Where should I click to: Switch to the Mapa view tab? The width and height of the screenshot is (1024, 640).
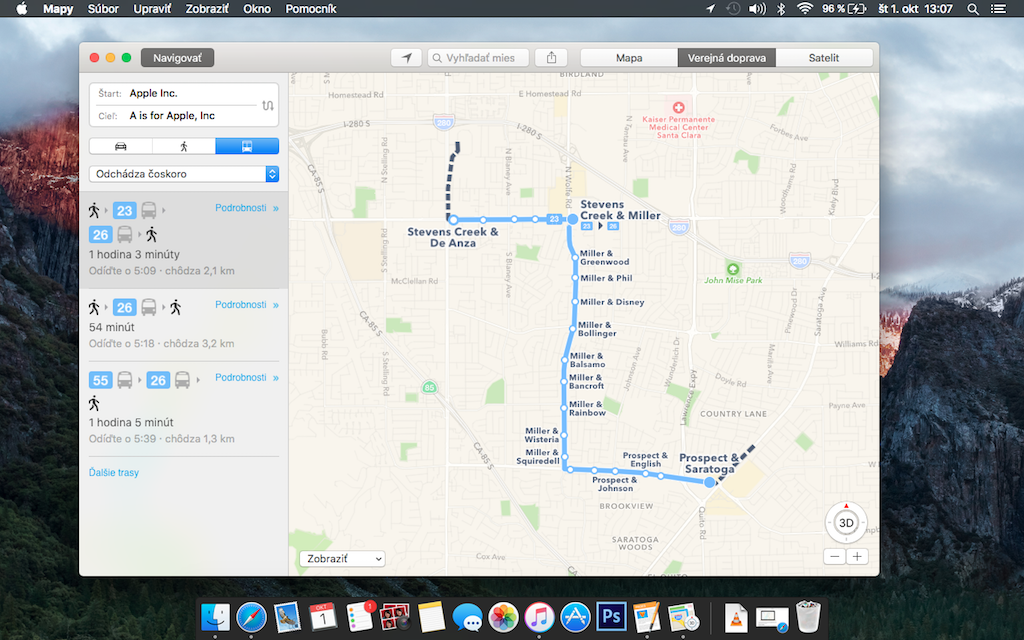[x=629, y=57]
